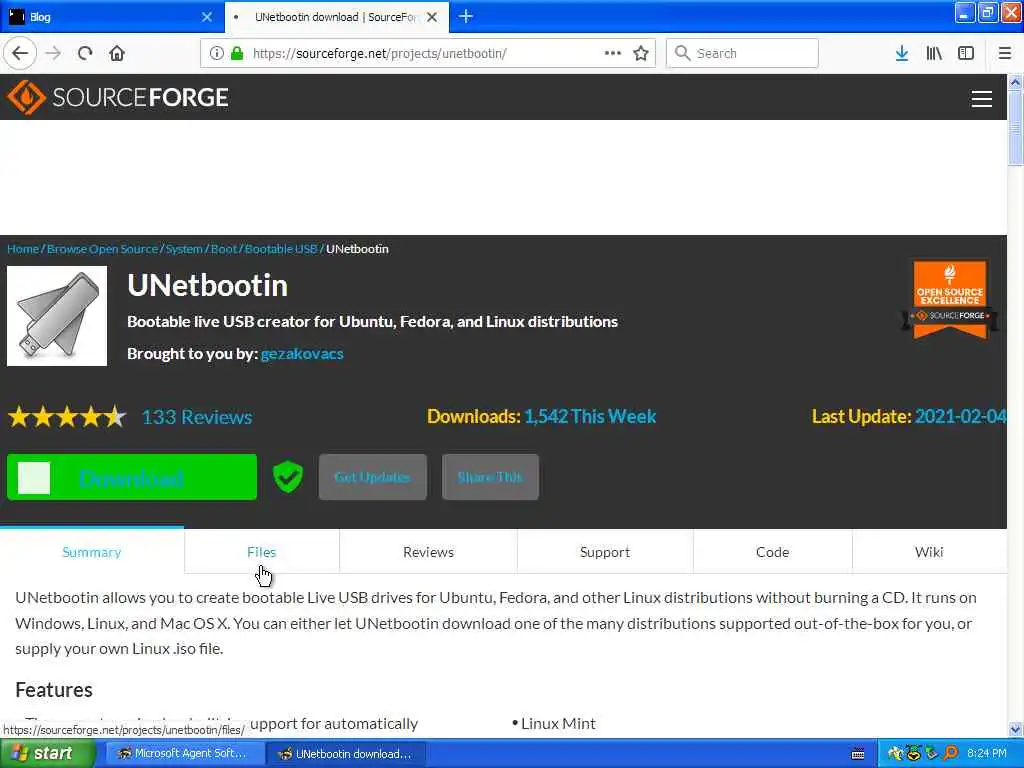Click the browser Search box
The image size is (1024, 768).
click(743, 53)
